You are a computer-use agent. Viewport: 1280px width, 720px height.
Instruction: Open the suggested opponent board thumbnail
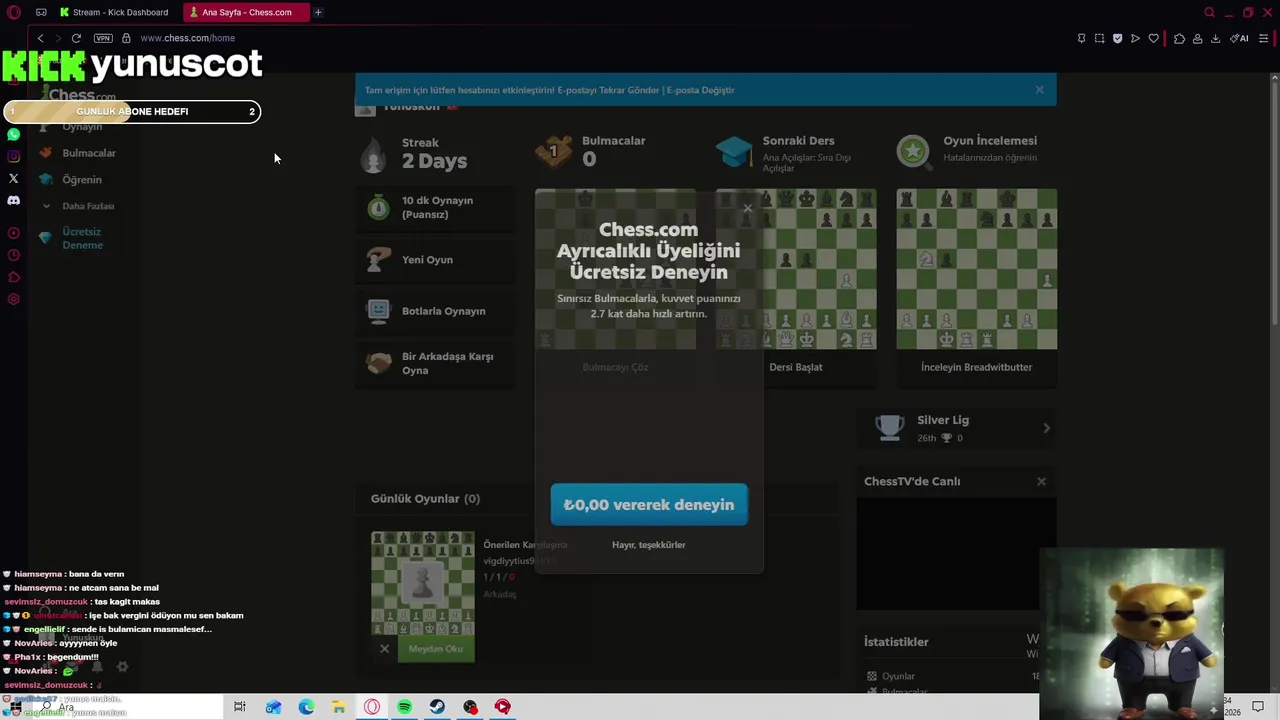pyautogui.click(x=423, y=584)
